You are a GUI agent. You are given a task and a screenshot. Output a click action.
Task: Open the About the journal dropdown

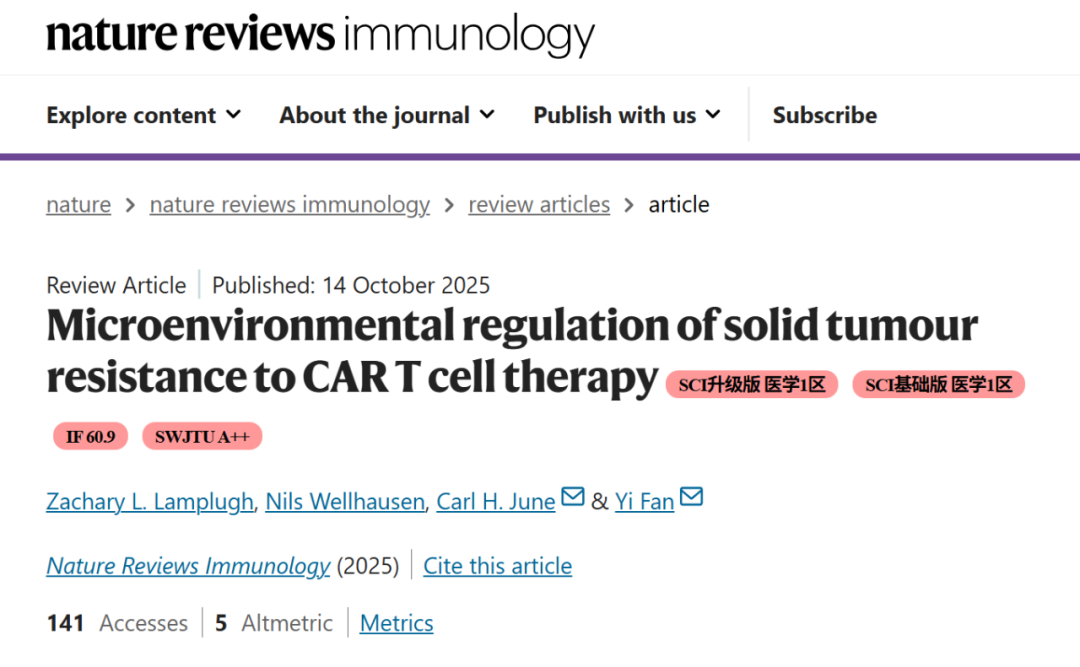[x=386, y=115]
